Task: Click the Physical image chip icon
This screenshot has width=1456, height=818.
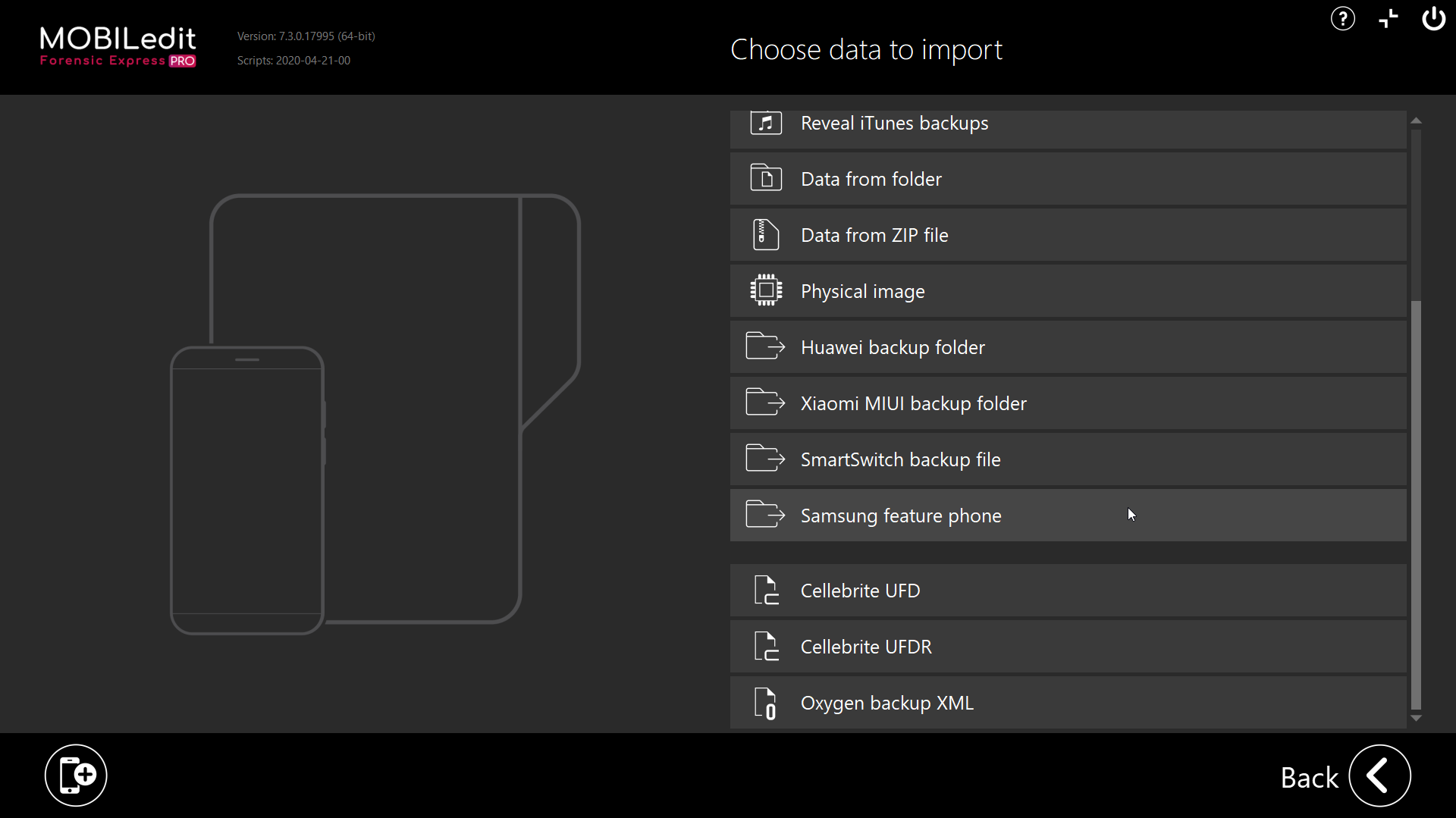Action: pyautogui.click(x=766, y=291)
